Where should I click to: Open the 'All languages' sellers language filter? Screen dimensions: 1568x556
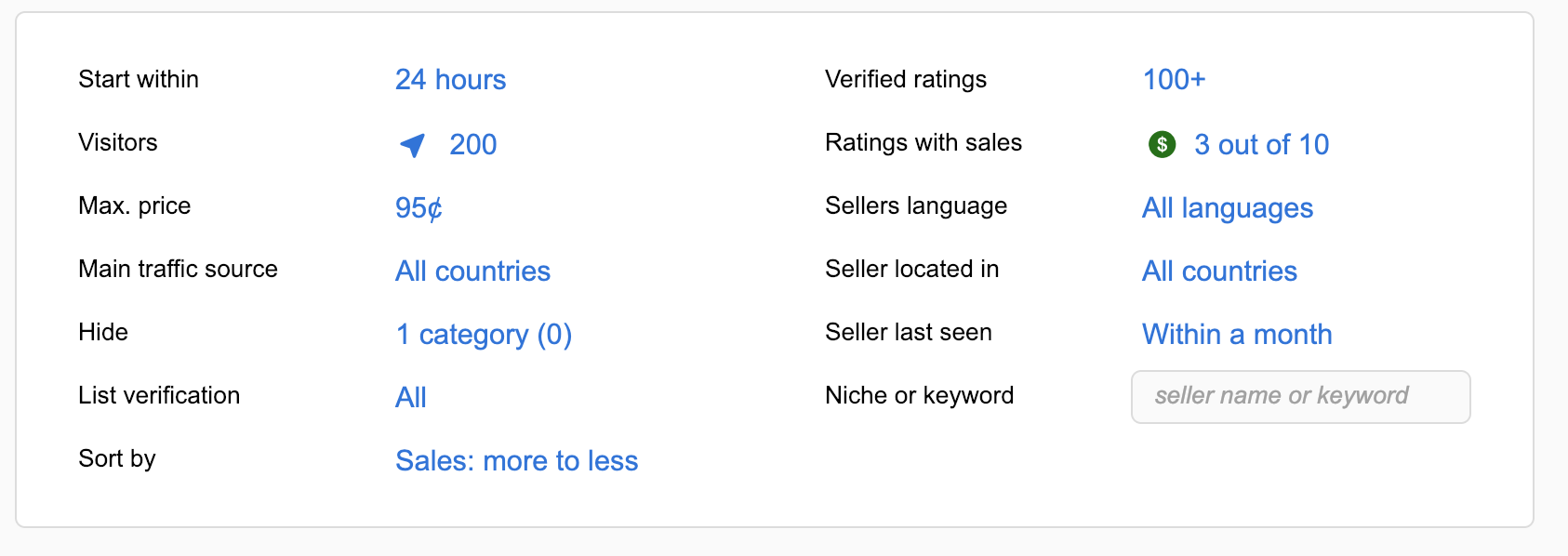pos(1228,207)
